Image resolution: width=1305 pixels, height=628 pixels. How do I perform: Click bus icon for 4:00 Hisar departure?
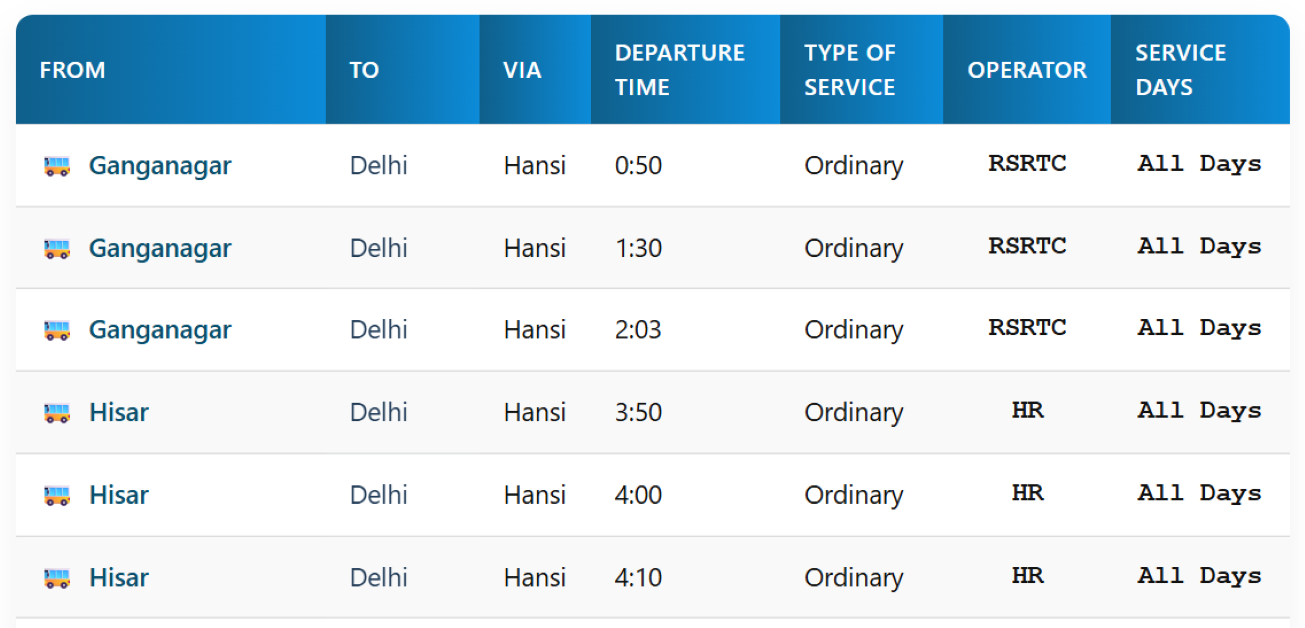57,496
